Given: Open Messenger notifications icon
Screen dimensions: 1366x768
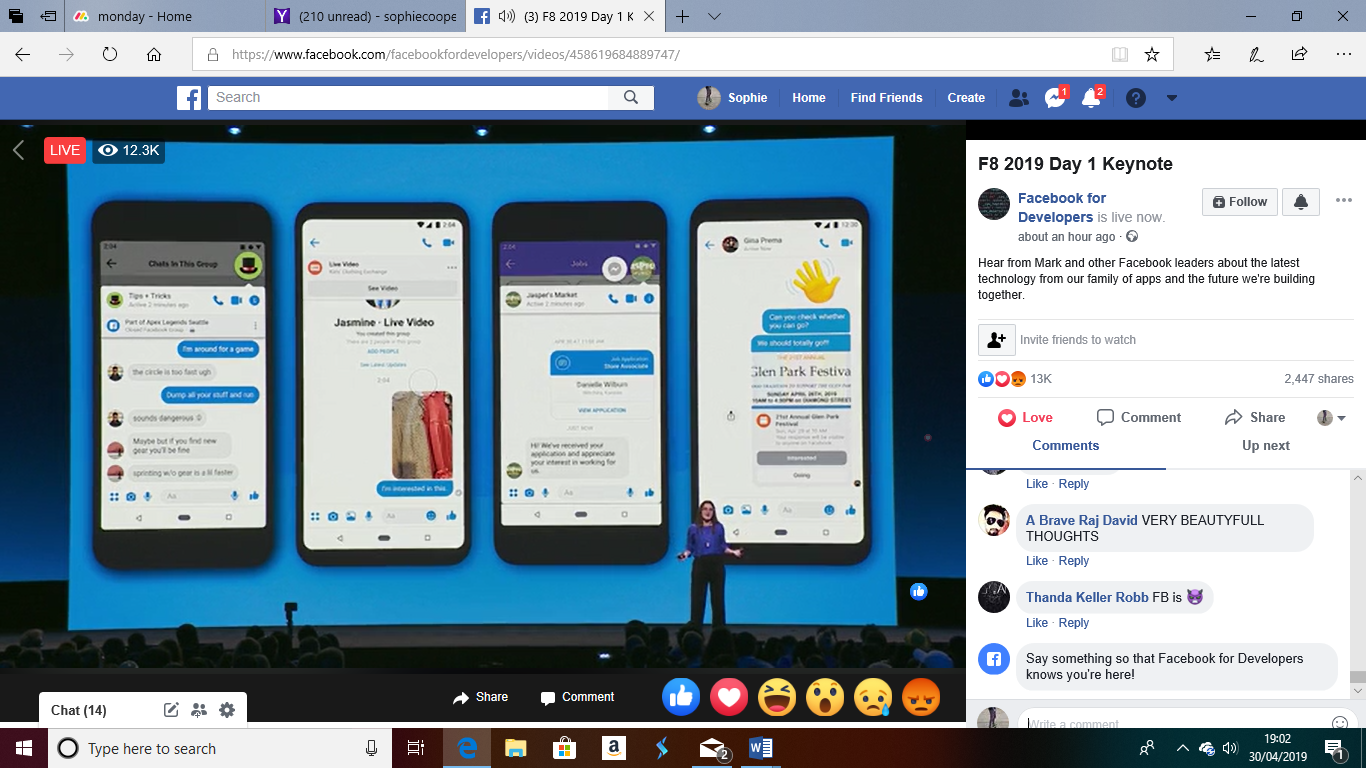Looking at the screenshot, I should (1055, 98).
